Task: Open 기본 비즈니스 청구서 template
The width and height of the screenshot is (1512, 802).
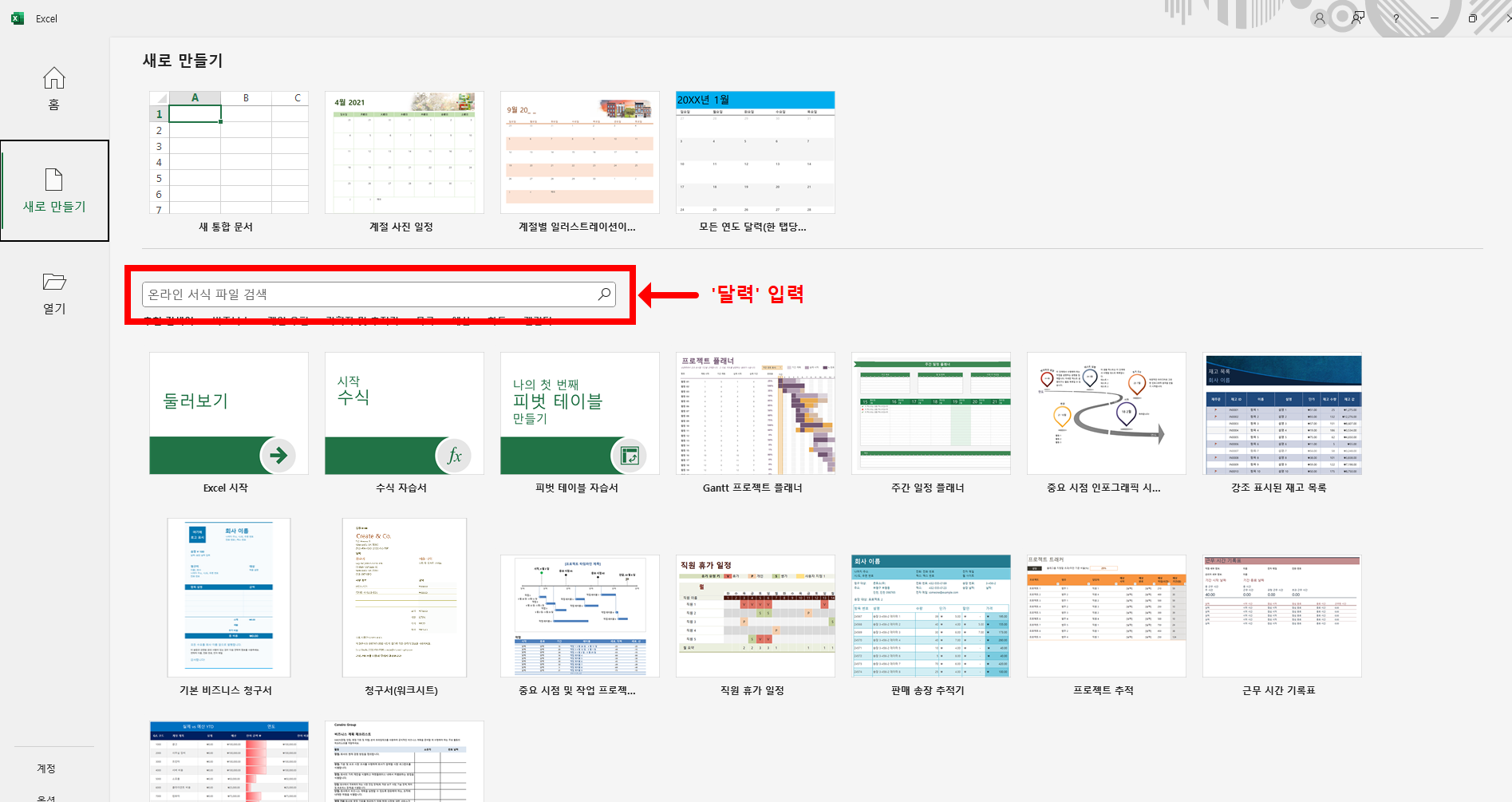Action: 229,598
